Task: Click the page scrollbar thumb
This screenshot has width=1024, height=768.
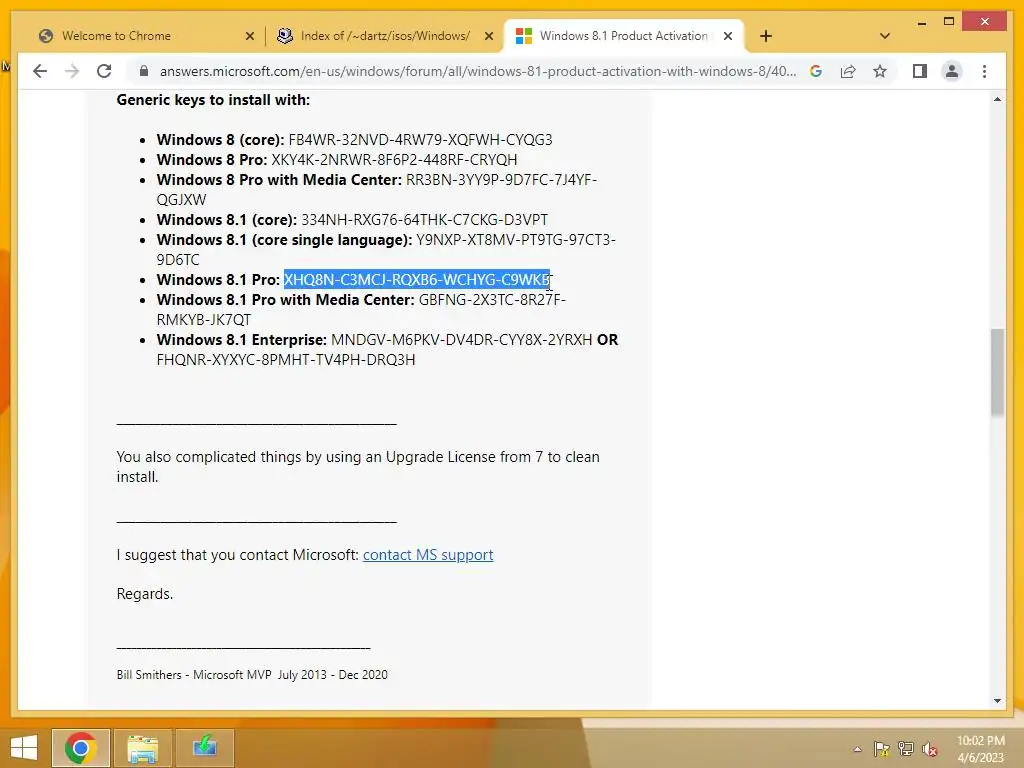Action: tap(997, 372)
